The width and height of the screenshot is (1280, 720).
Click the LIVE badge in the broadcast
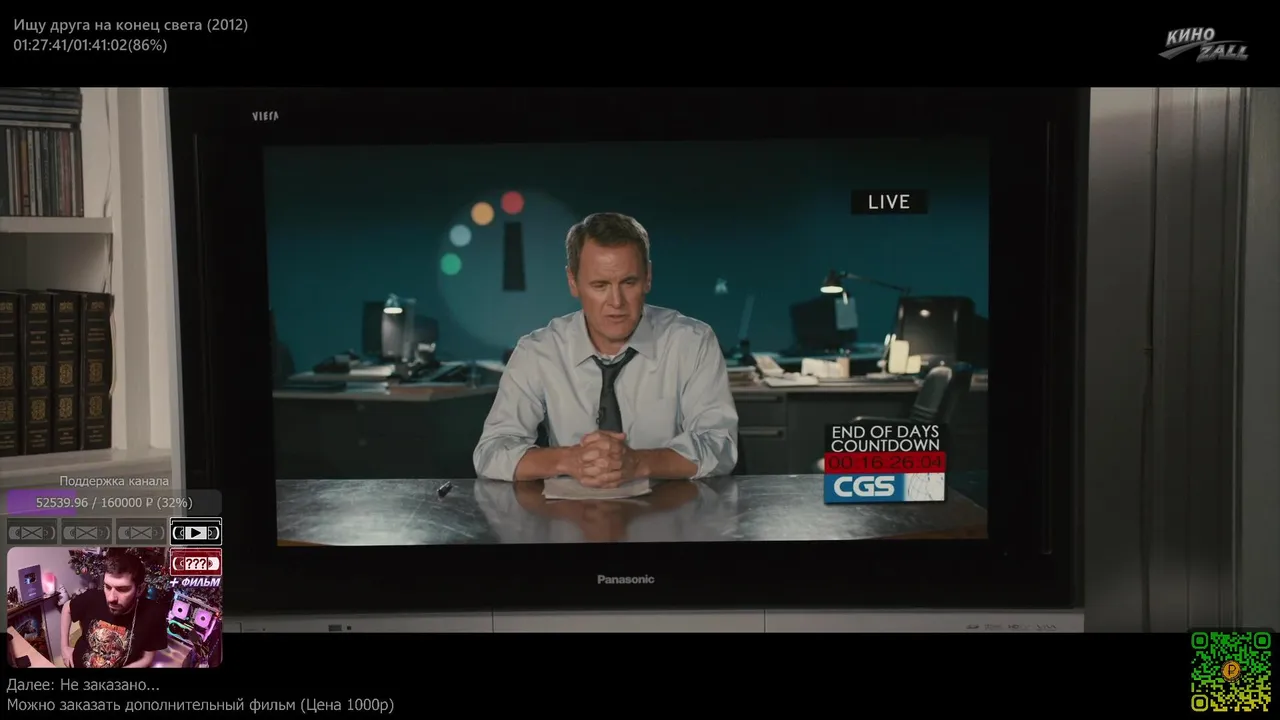pyautogui.click(x=889, y=202)
